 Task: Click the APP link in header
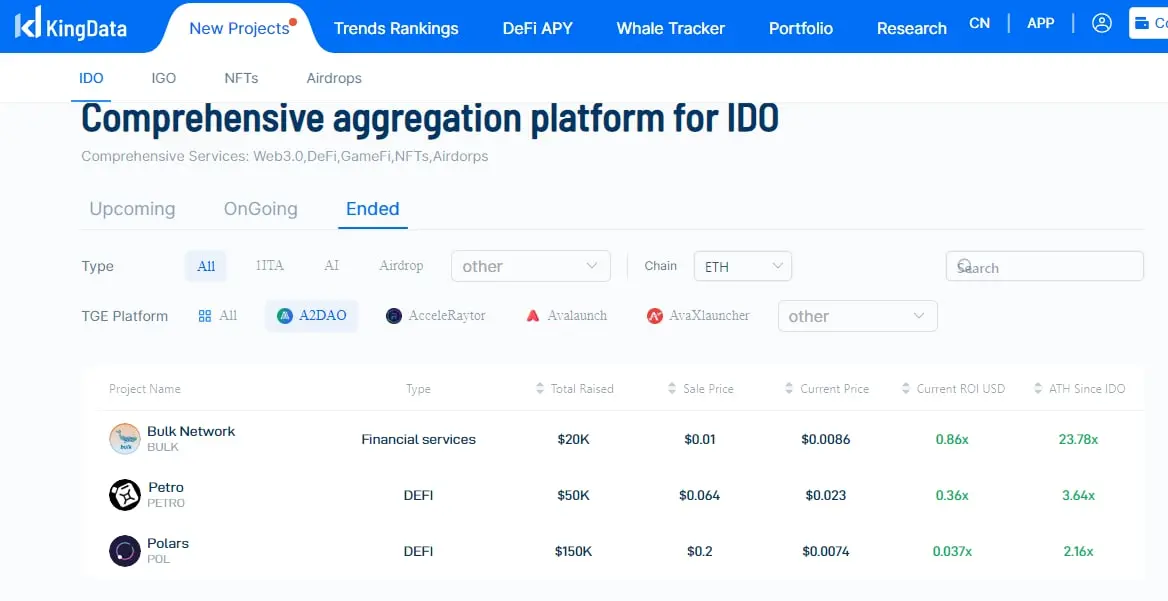tap(1041, 23)
